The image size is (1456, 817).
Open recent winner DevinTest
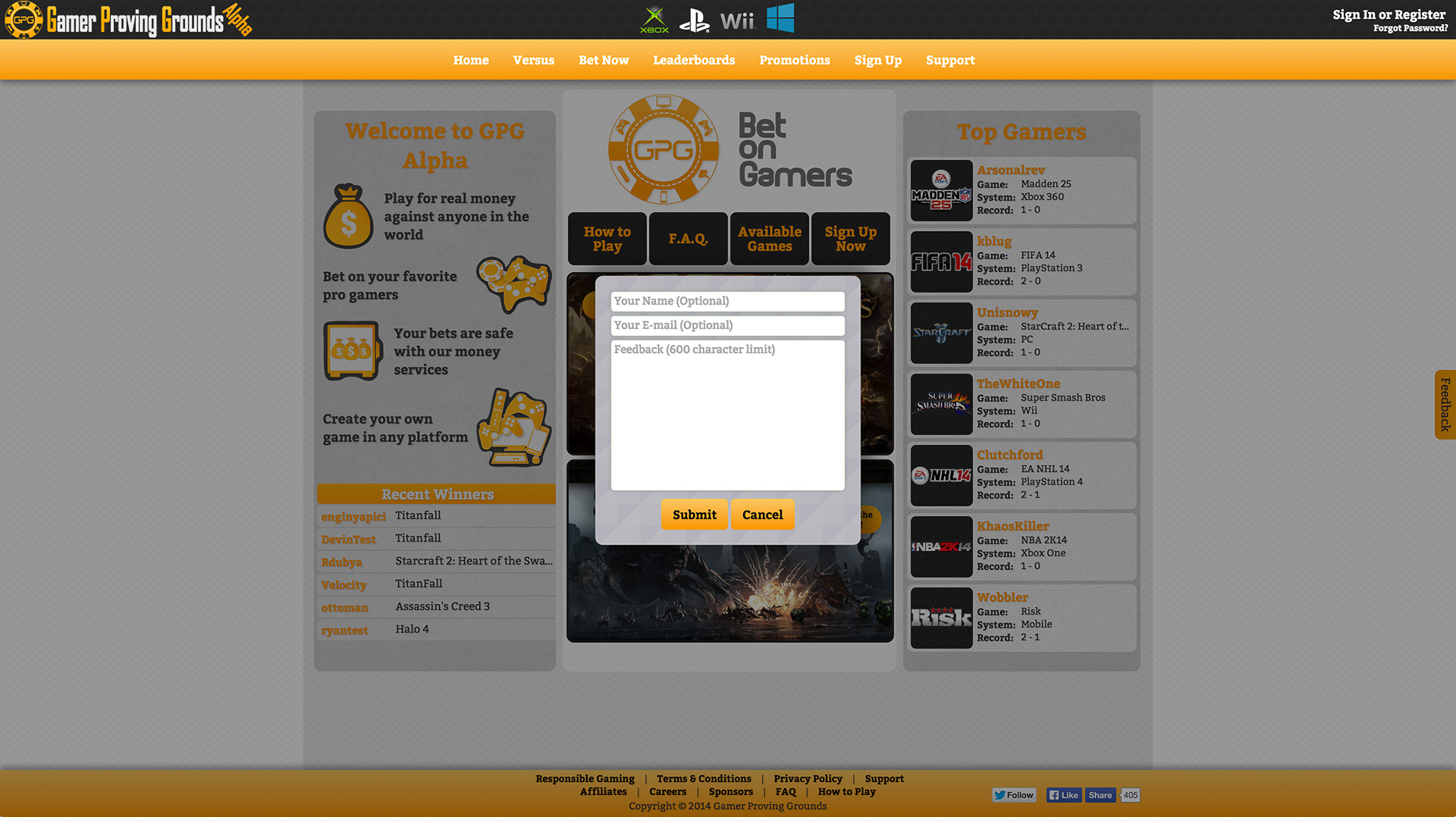pos(348,540)
